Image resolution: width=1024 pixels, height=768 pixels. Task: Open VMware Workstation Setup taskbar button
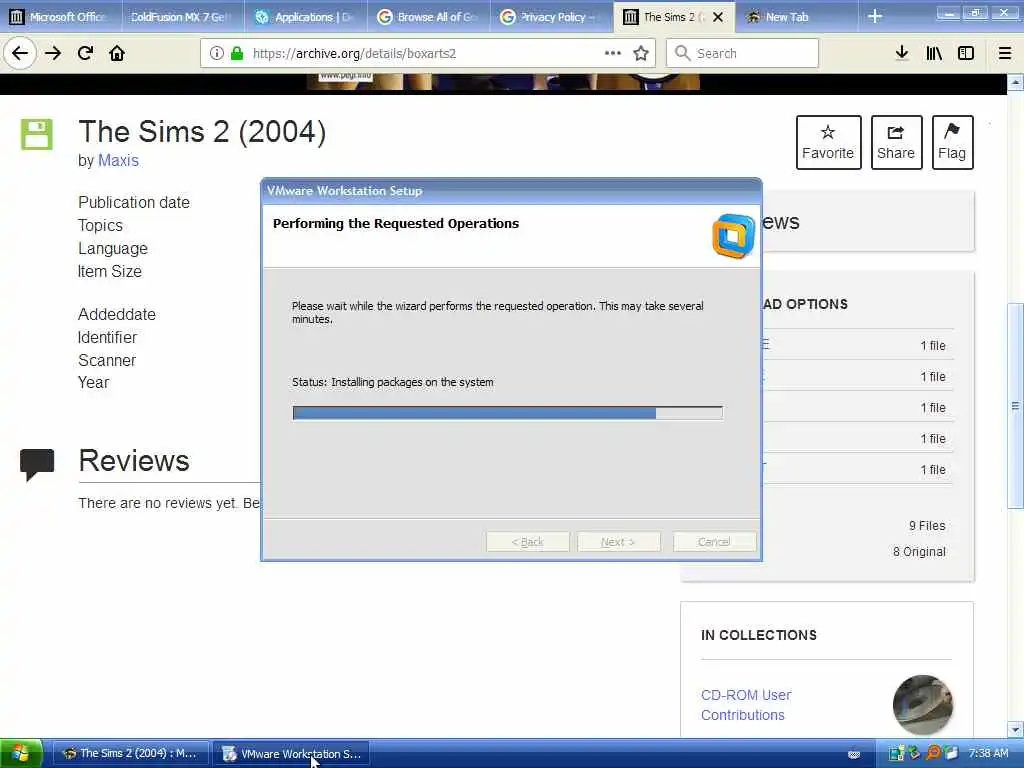[x=291, y=754]
